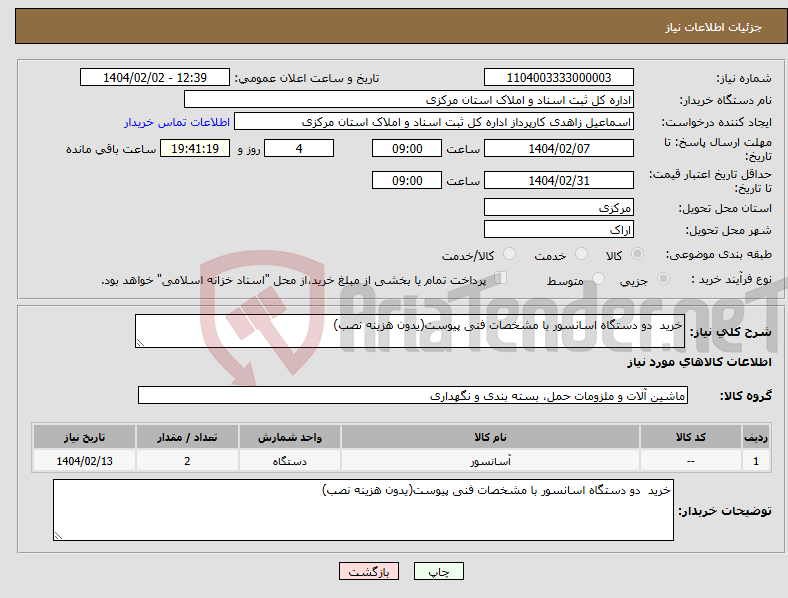Click the ردیف column header
This screenshot has height=598, width=788.
(x=756, y=437)
